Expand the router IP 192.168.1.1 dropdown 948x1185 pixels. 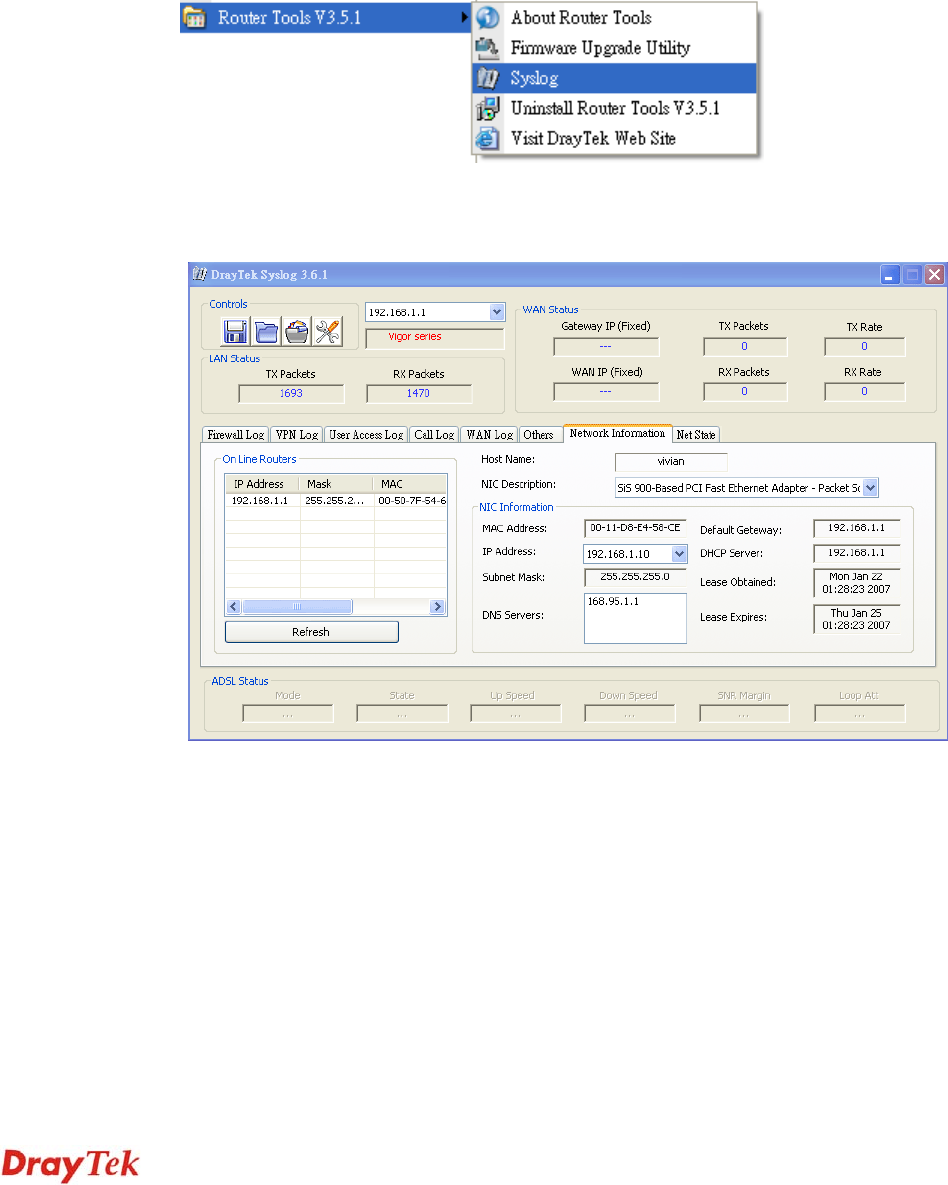coord(497,311)
